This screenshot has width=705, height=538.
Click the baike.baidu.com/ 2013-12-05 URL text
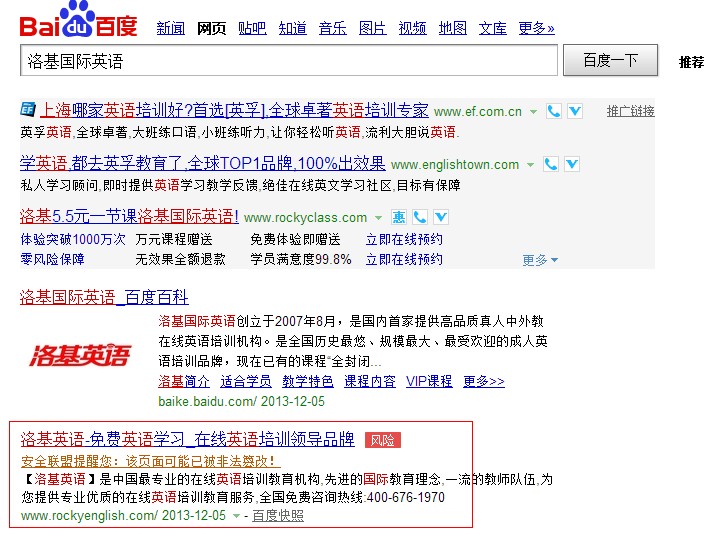241,401
